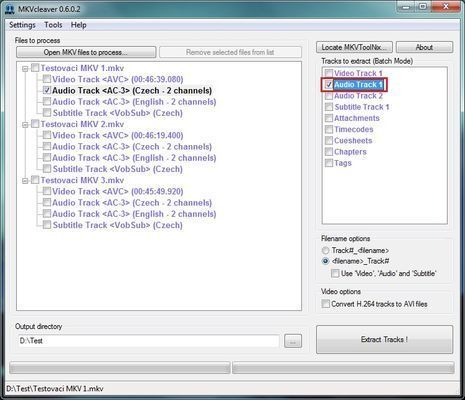The width and height of the screenshot is (465, 400).
Task: Select the Testovaci MKV 1.mkv file name
Action: coord(82,68)
